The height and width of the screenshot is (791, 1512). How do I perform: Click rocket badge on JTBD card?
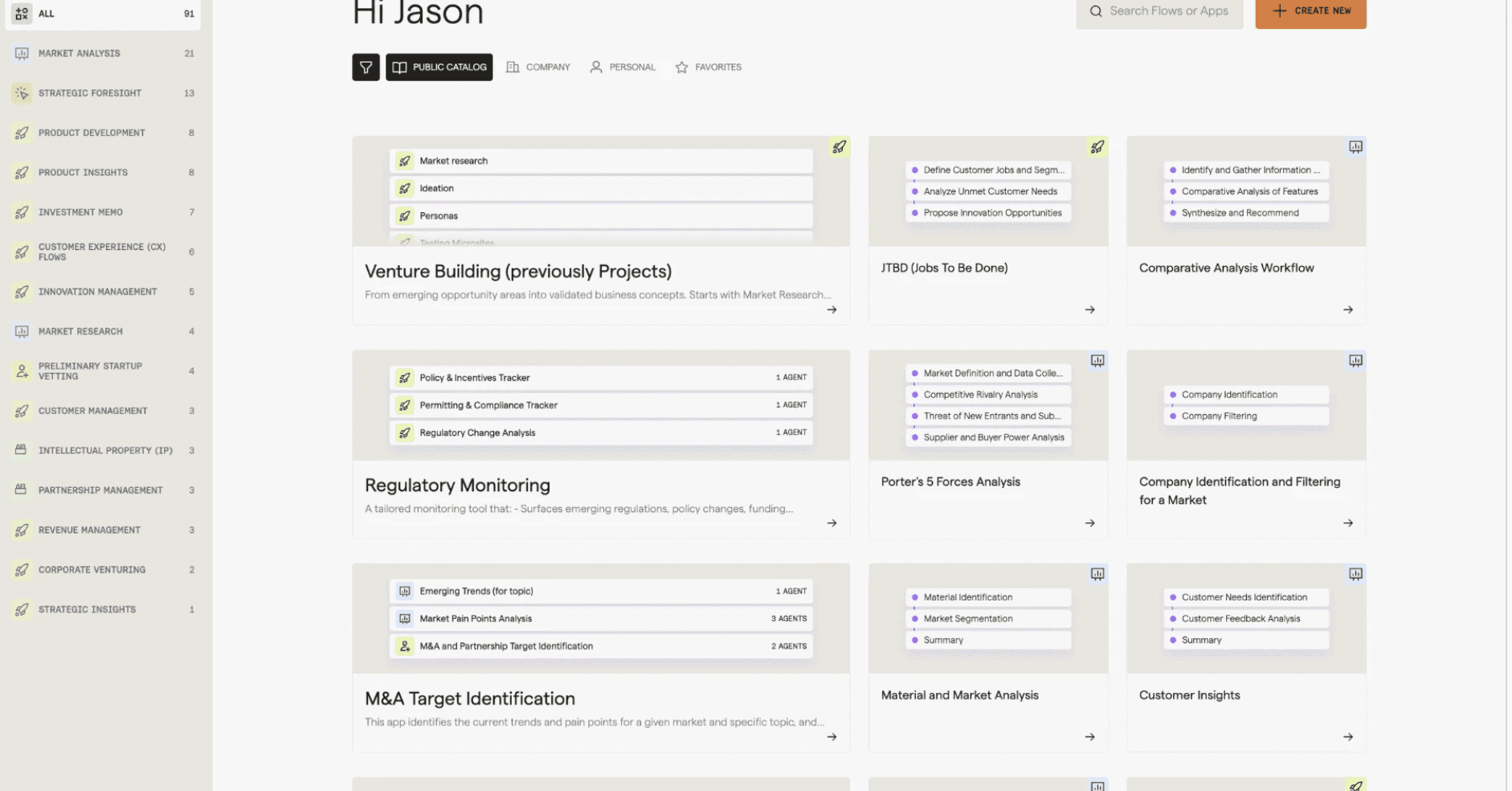[x=1097, y=147]
